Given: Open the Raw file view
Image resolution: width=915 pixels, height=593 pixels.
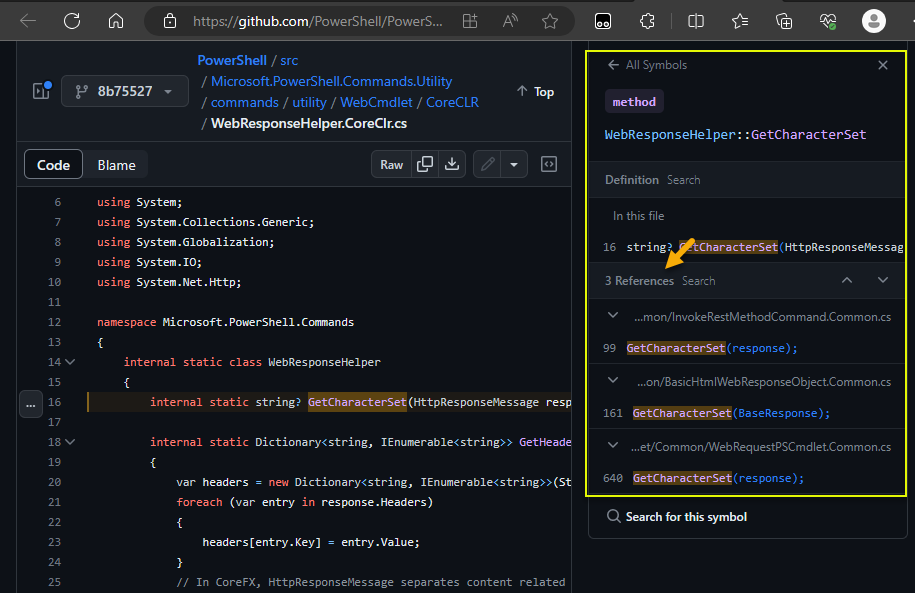Looking at the screenshot, I should pos(392,165).
